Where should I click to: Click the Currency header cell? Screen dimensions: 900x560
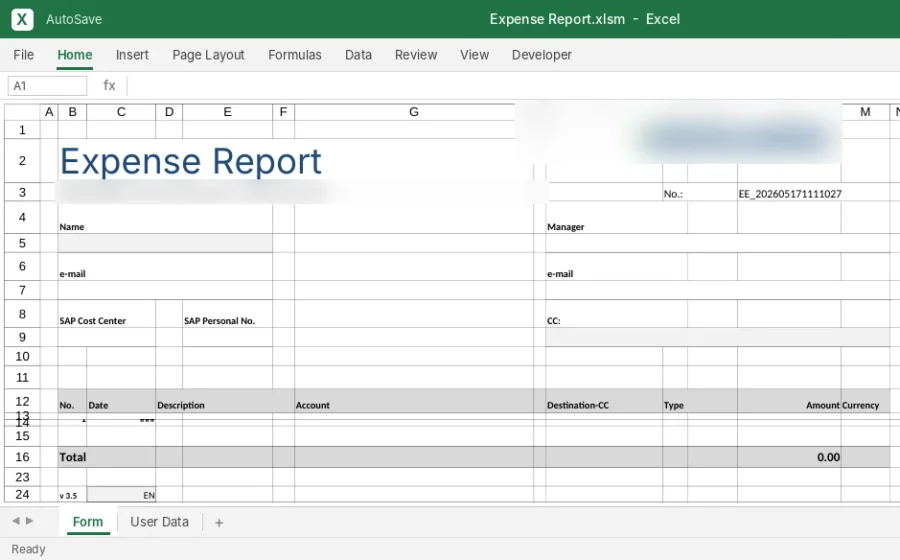pos(866,401)
